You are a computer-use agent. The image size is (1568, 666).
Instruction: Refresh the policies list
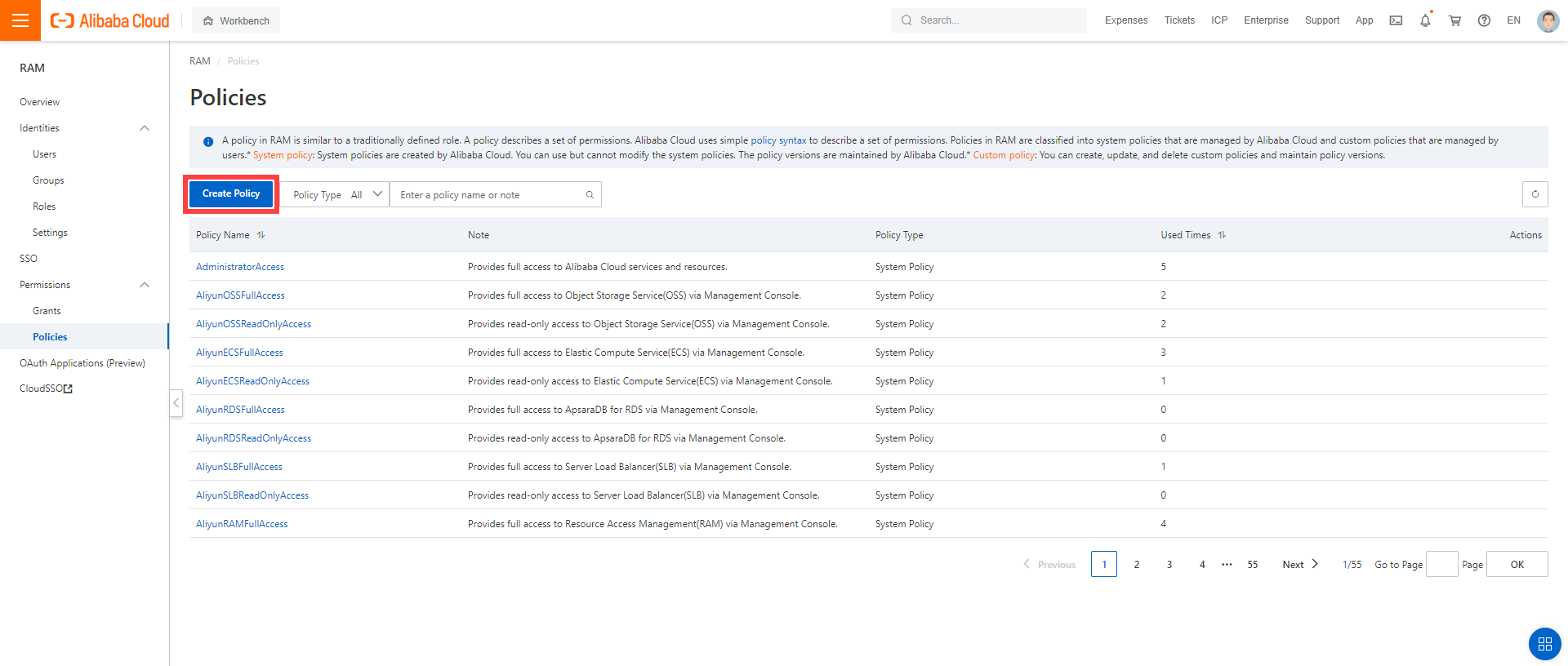(x=1535, y=194)
